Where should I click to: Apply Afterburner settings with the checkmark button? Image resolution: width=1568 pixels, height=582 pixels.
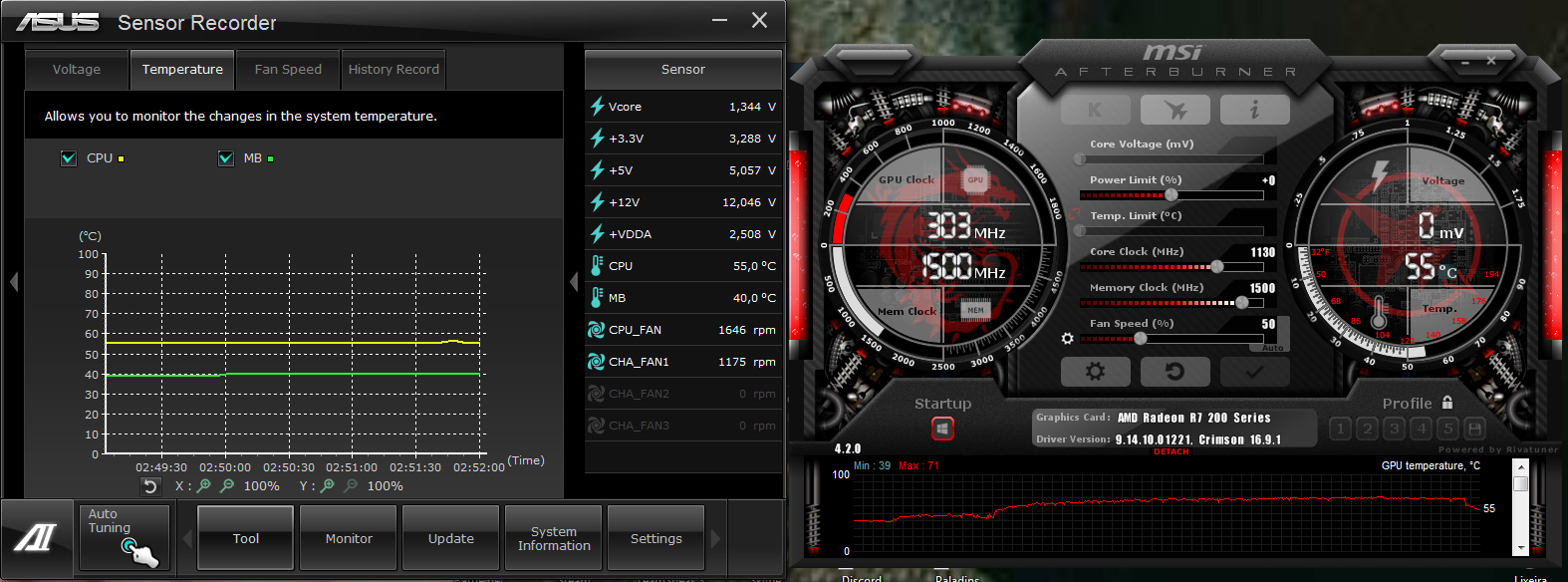(x=1255, y=372)
